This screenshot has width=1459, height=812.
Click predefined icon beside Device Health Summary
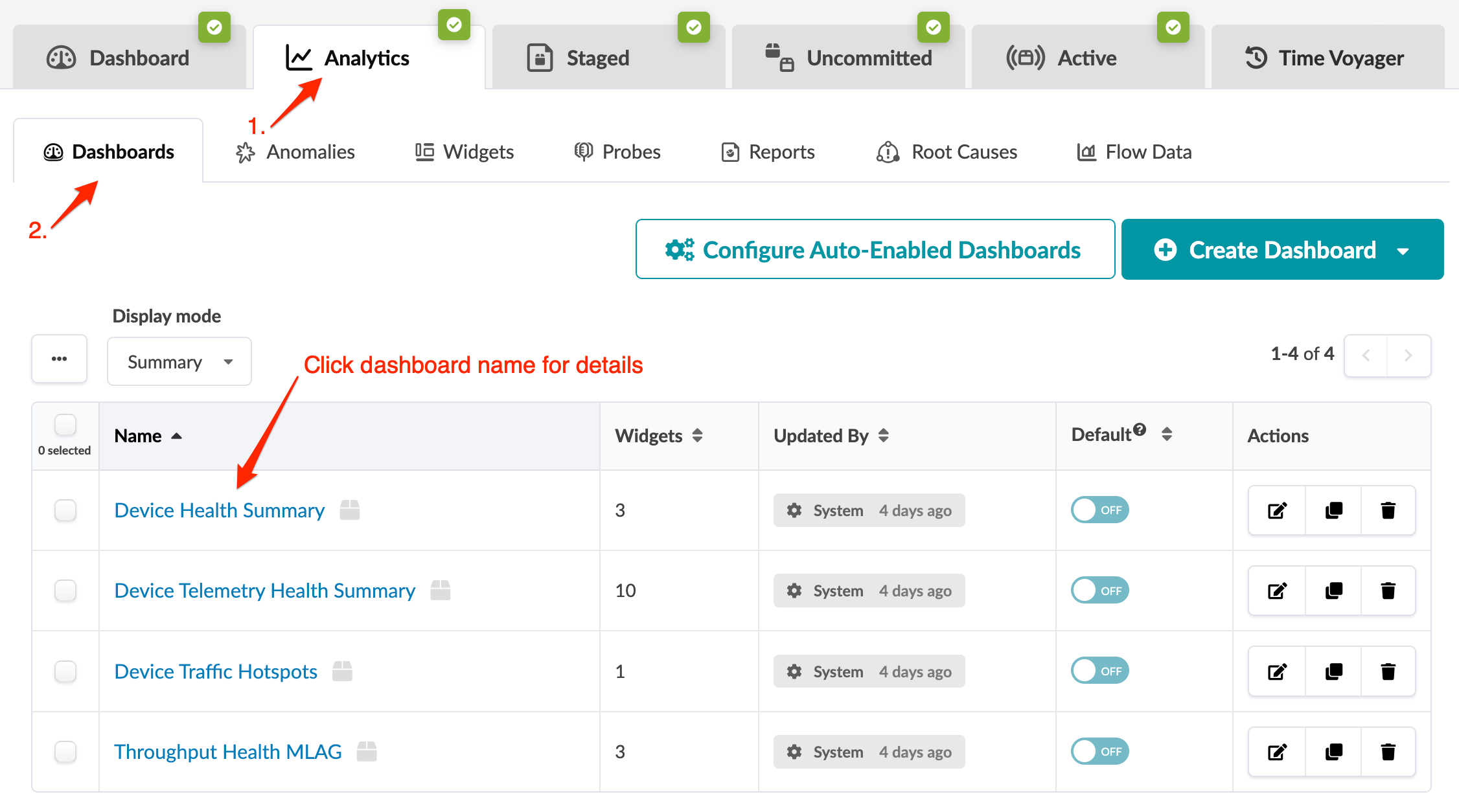pyautogui.click(x=350, y=510)
